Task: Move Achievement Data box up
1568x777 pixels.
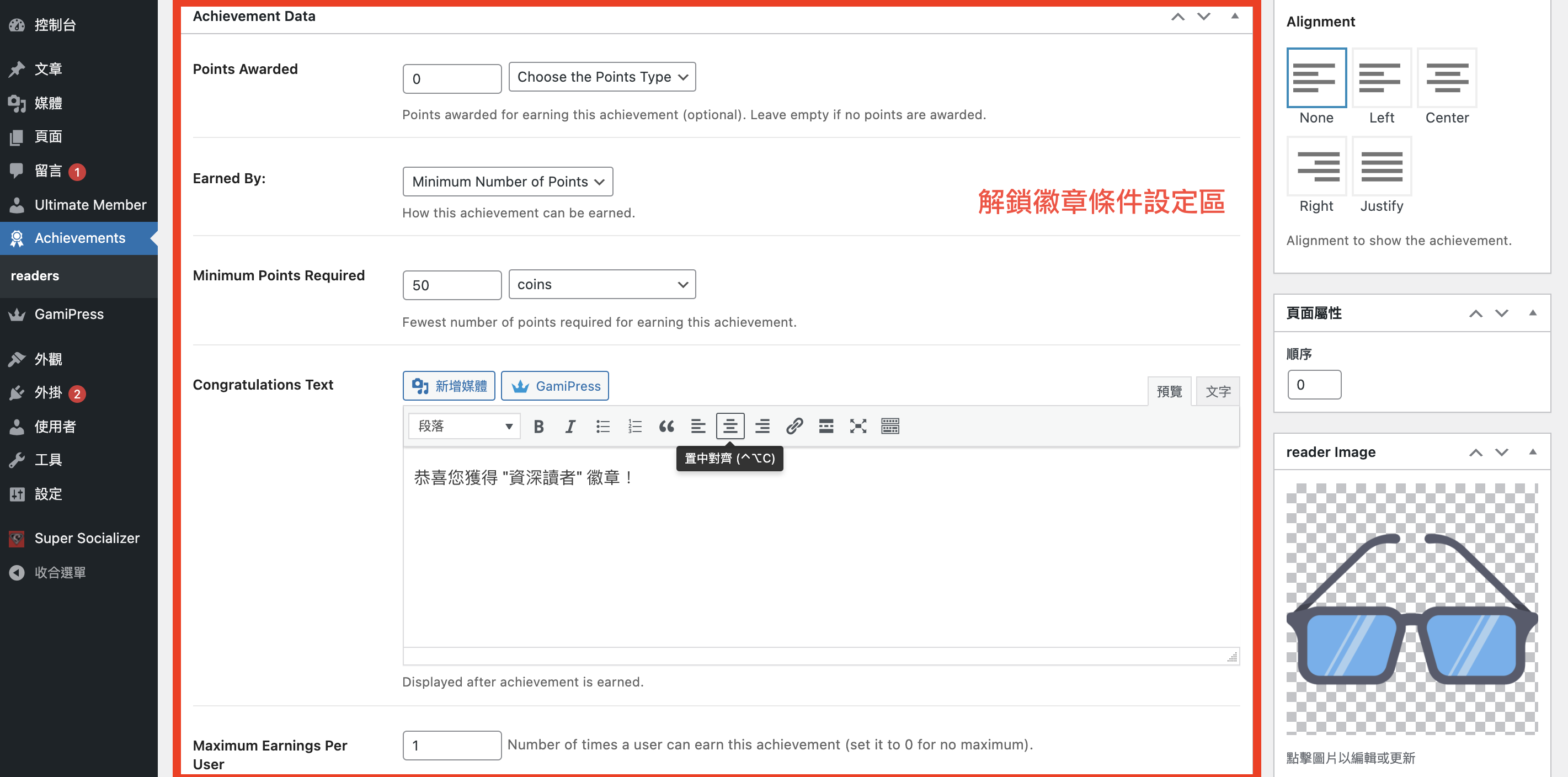Action: pos(1178,17)
